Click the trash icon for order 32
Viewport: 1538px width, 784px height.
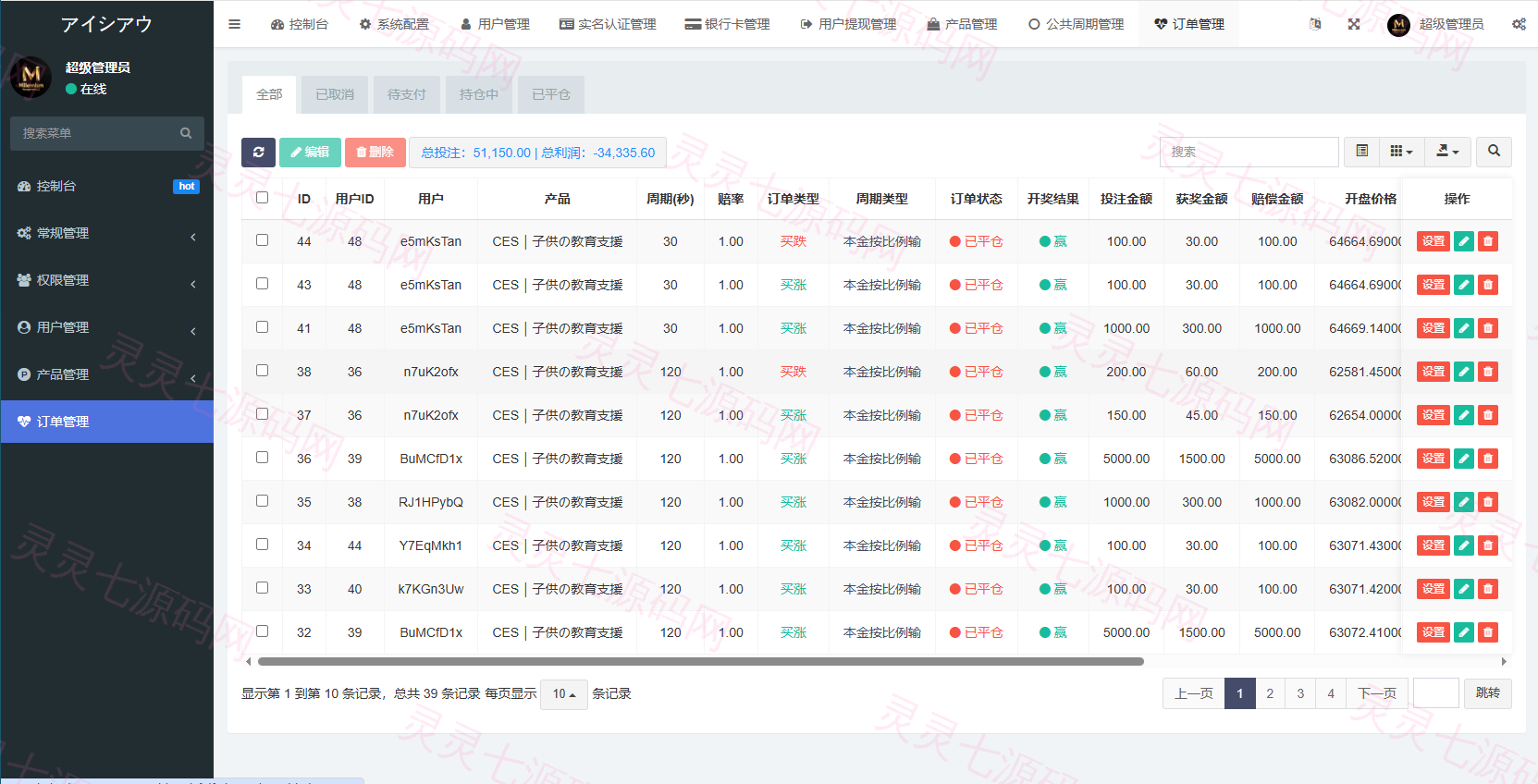pyautogui.click(x=1487, y=632)
